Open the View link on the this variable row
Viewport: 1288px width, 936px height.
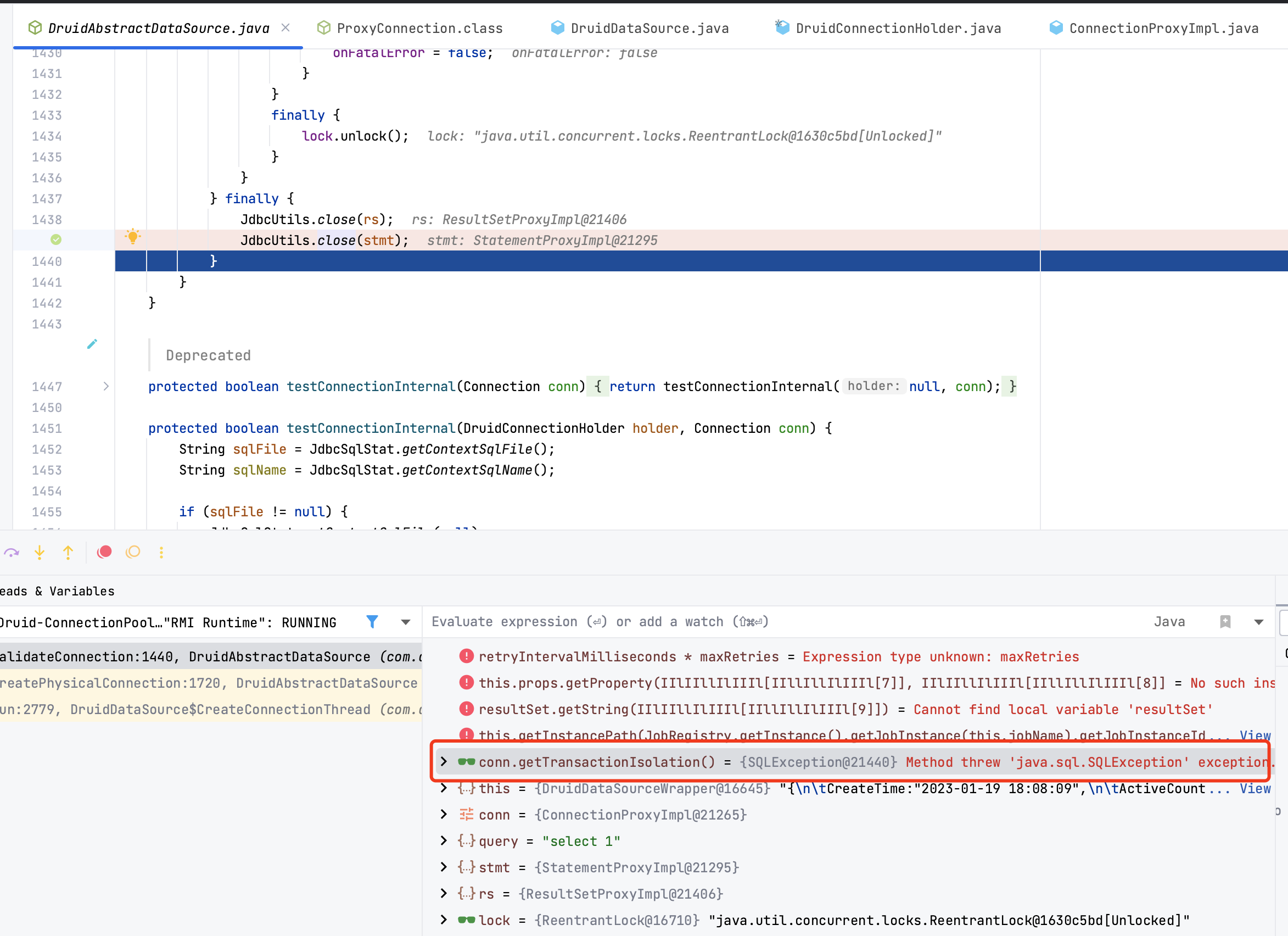1256,788
